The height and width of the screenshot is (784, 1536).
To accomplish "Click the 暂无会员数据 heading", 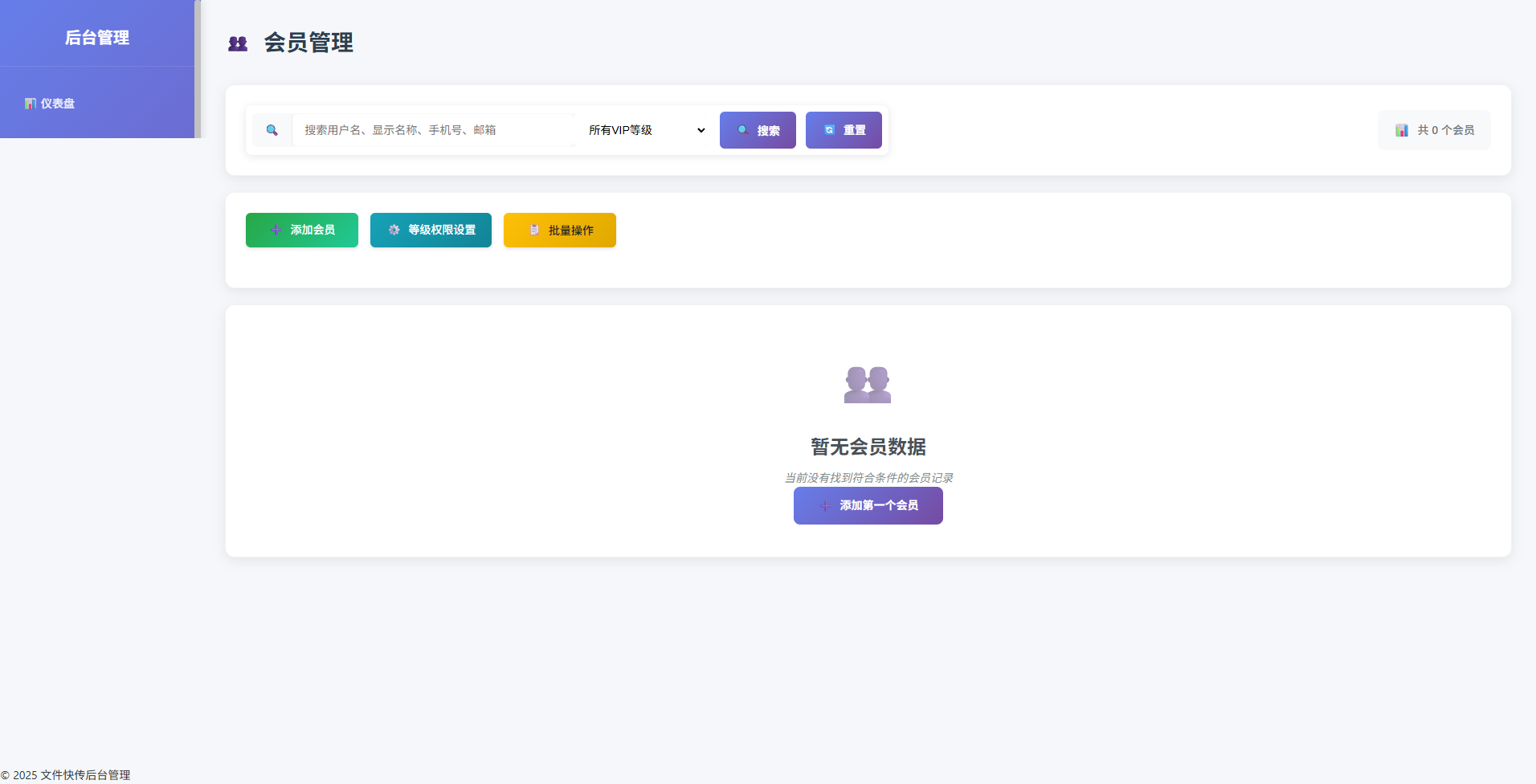I will point(868,447).
